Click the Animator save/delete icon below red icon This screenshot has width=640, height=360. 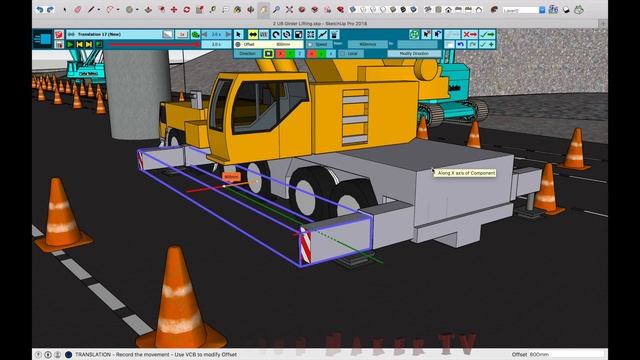tap(59, 44)
